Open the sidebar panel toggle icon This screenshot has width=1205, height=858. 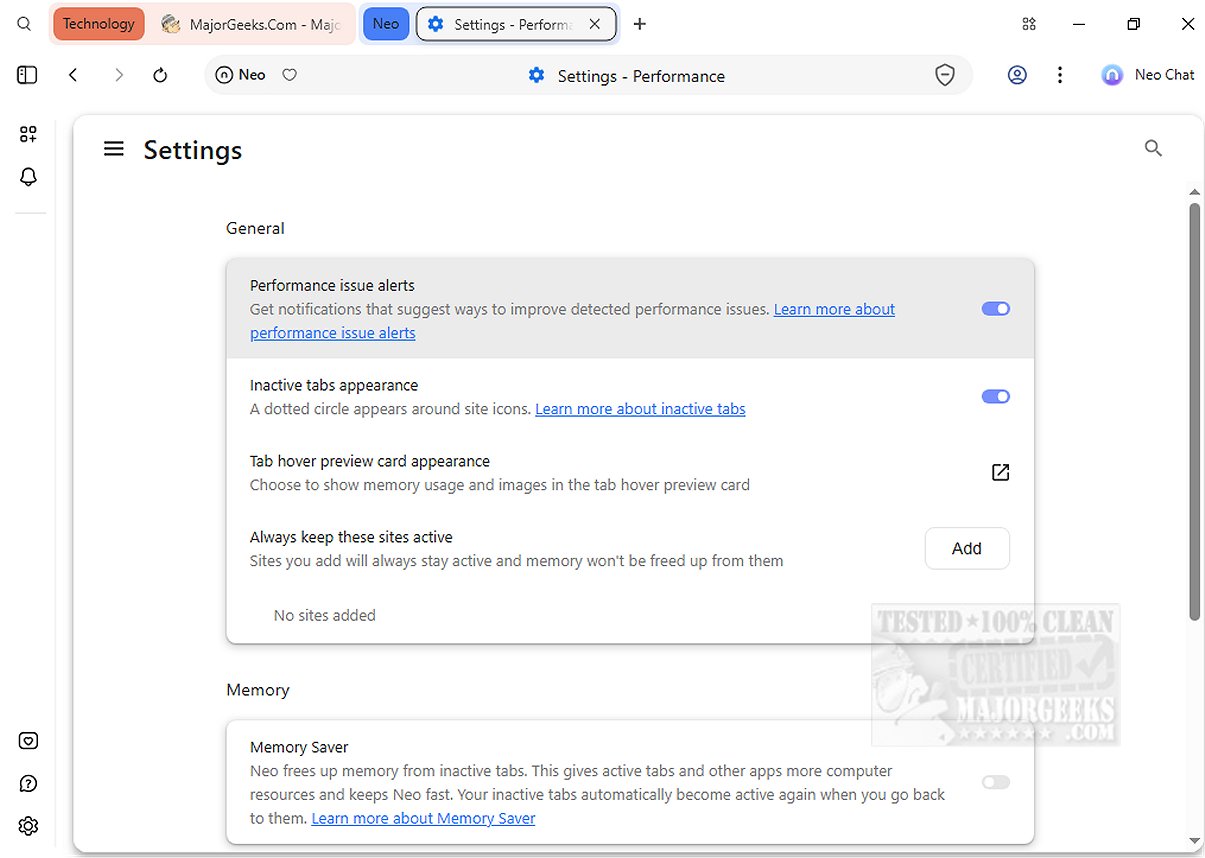tap(27, 75)
